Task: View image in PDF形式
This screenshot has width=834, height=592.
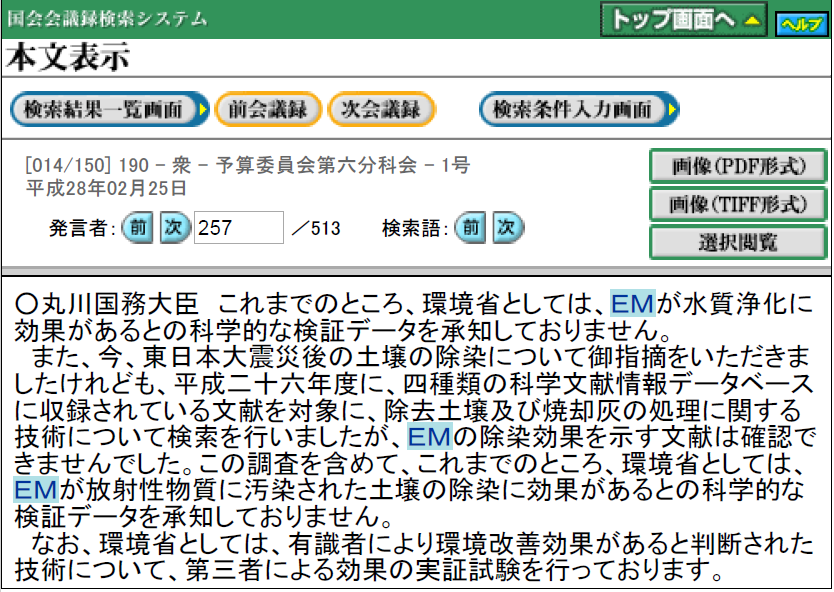Action: point(738,166)
